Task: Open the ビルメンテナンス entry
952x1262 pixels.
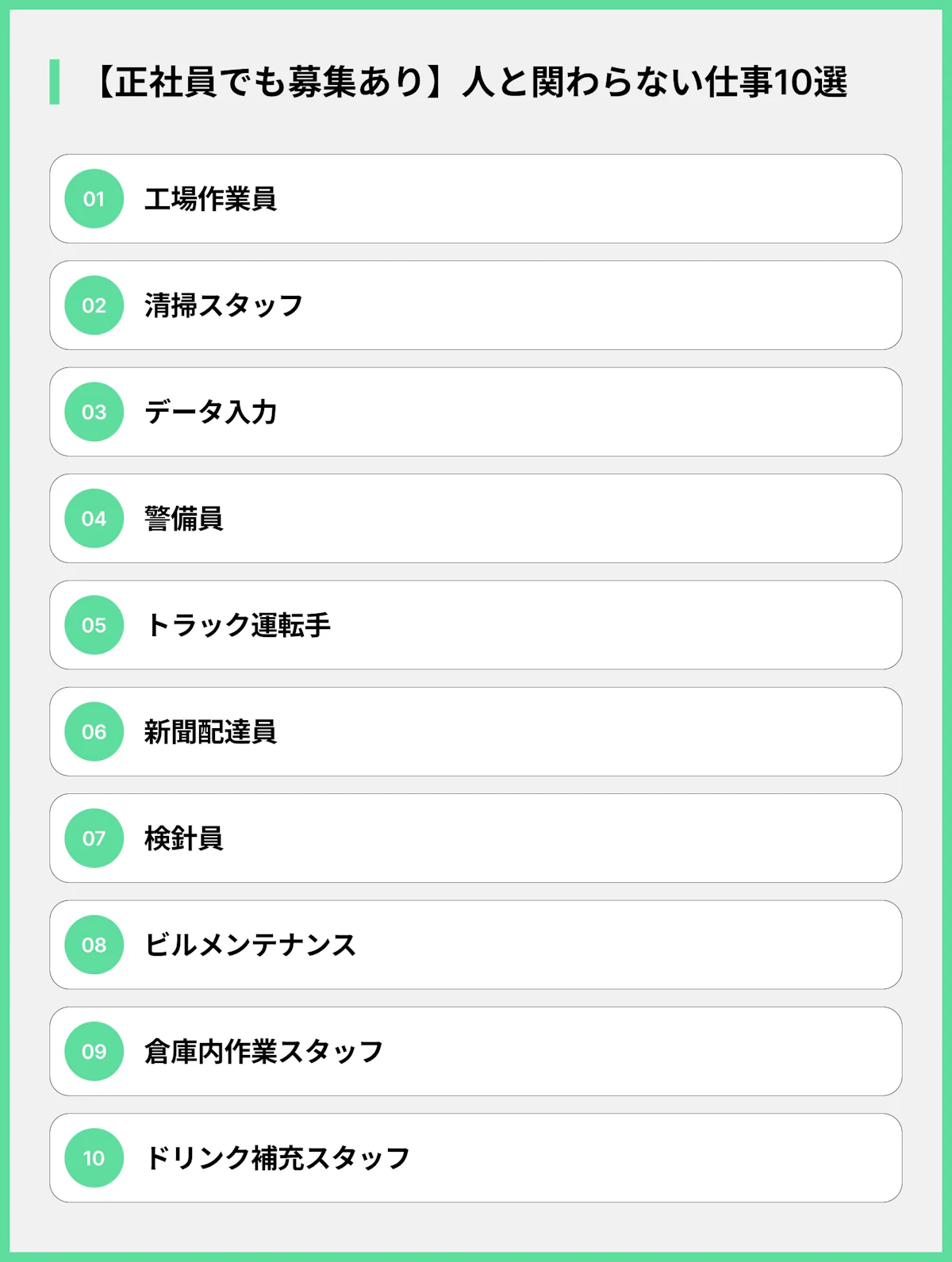Action: click(250, 945)
